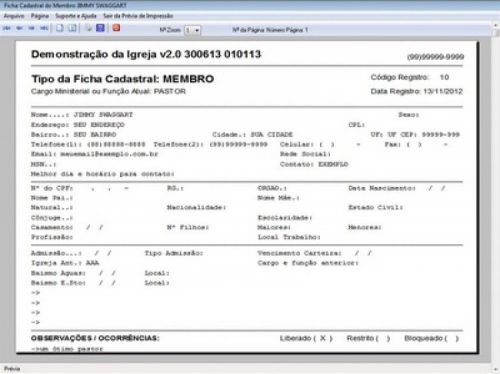Go to next page arrow icon

click(x=31, y=28)
